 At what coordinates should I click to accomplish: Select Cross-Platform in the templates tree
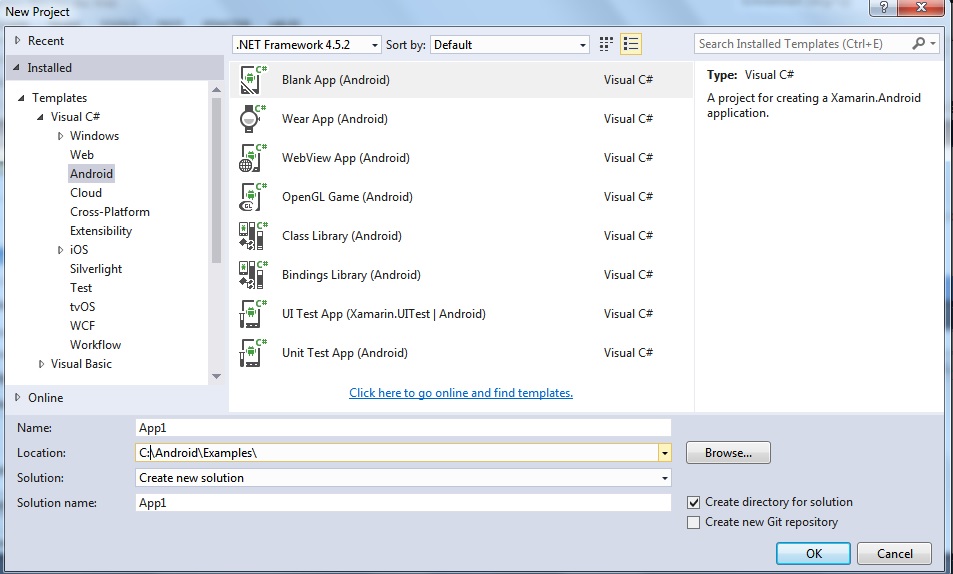(109, 212)
